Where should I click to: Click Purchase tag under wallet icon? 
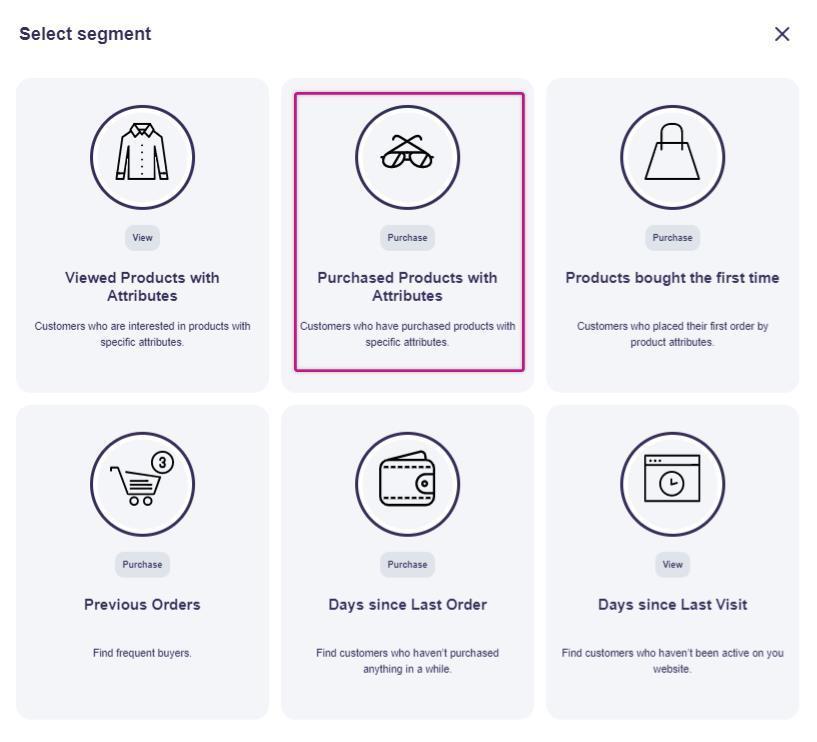[407, 565]
